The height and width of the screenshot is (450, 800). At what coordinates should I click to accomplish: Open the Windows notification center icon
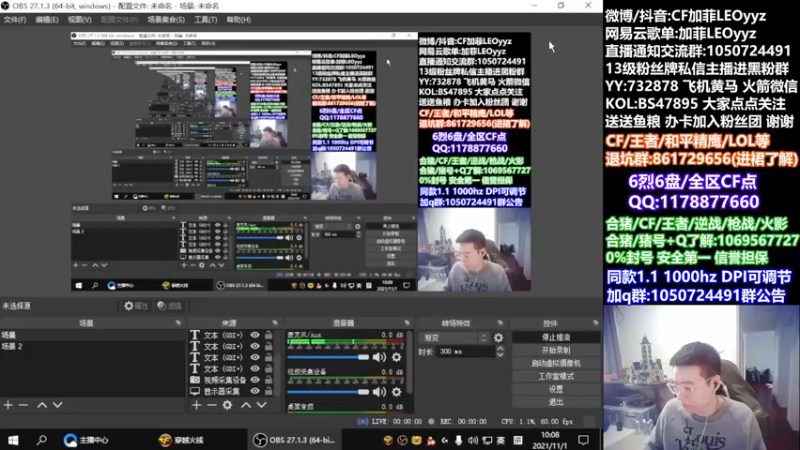583,440
